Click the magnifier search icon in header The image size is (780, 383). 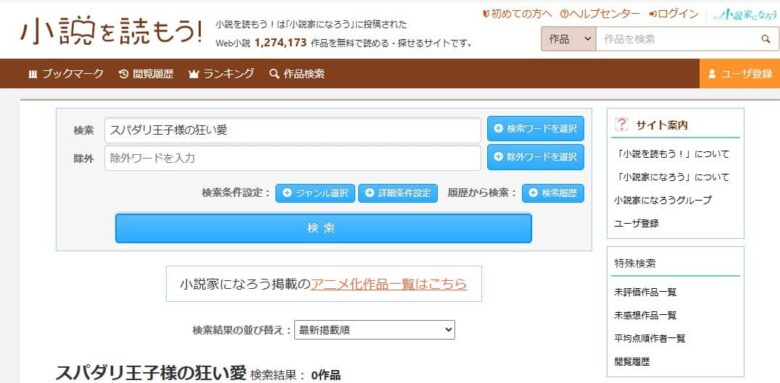pos(766,39)
